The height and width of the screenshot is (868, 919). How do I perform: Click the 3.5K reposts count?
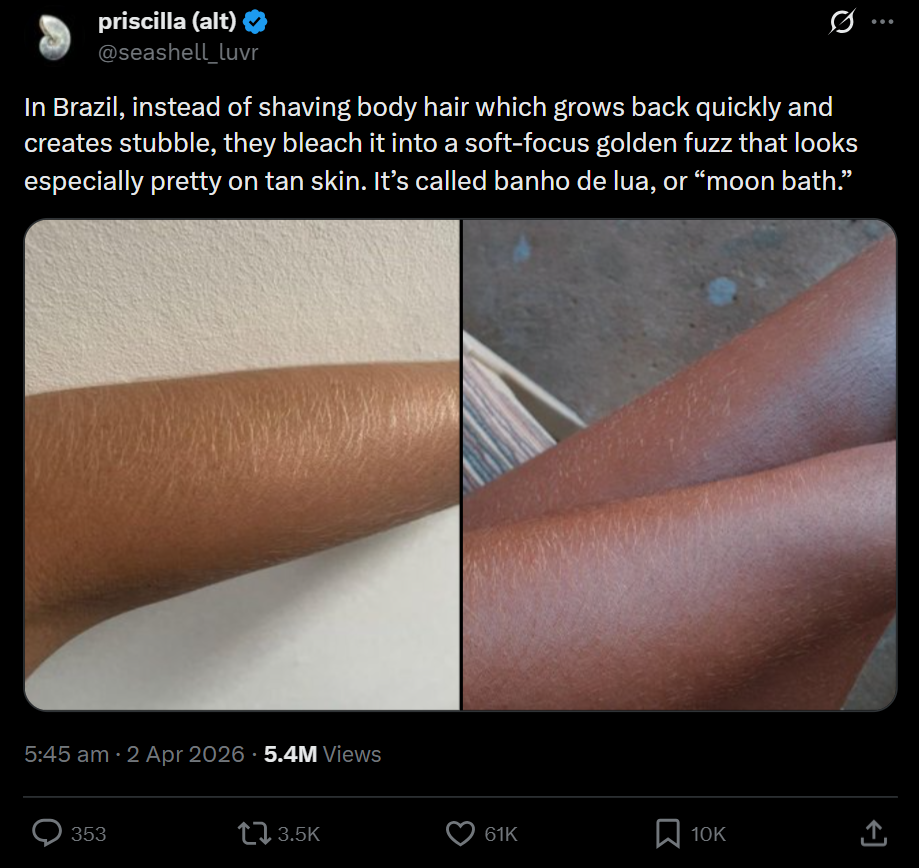[x=299, y=834]
